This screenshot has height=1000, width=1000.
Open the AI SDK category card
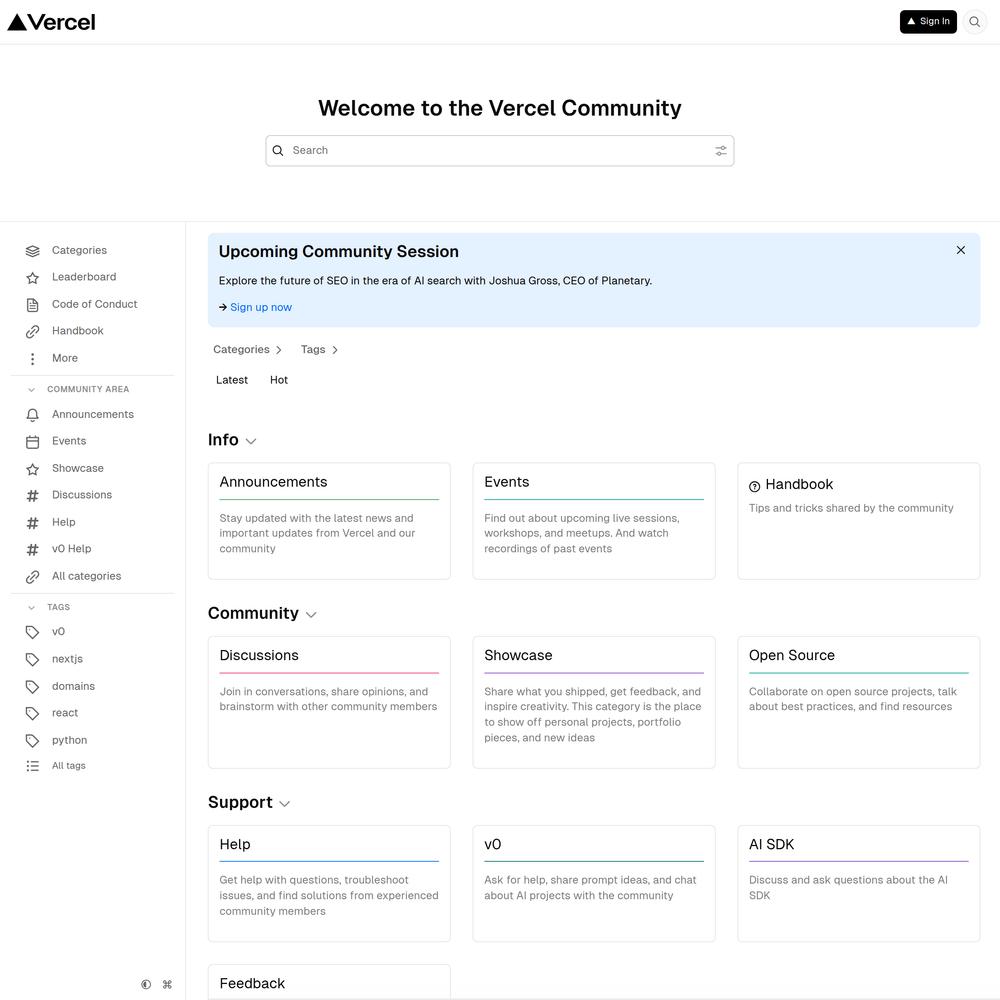pyautogui.click(x=858, y=883)
